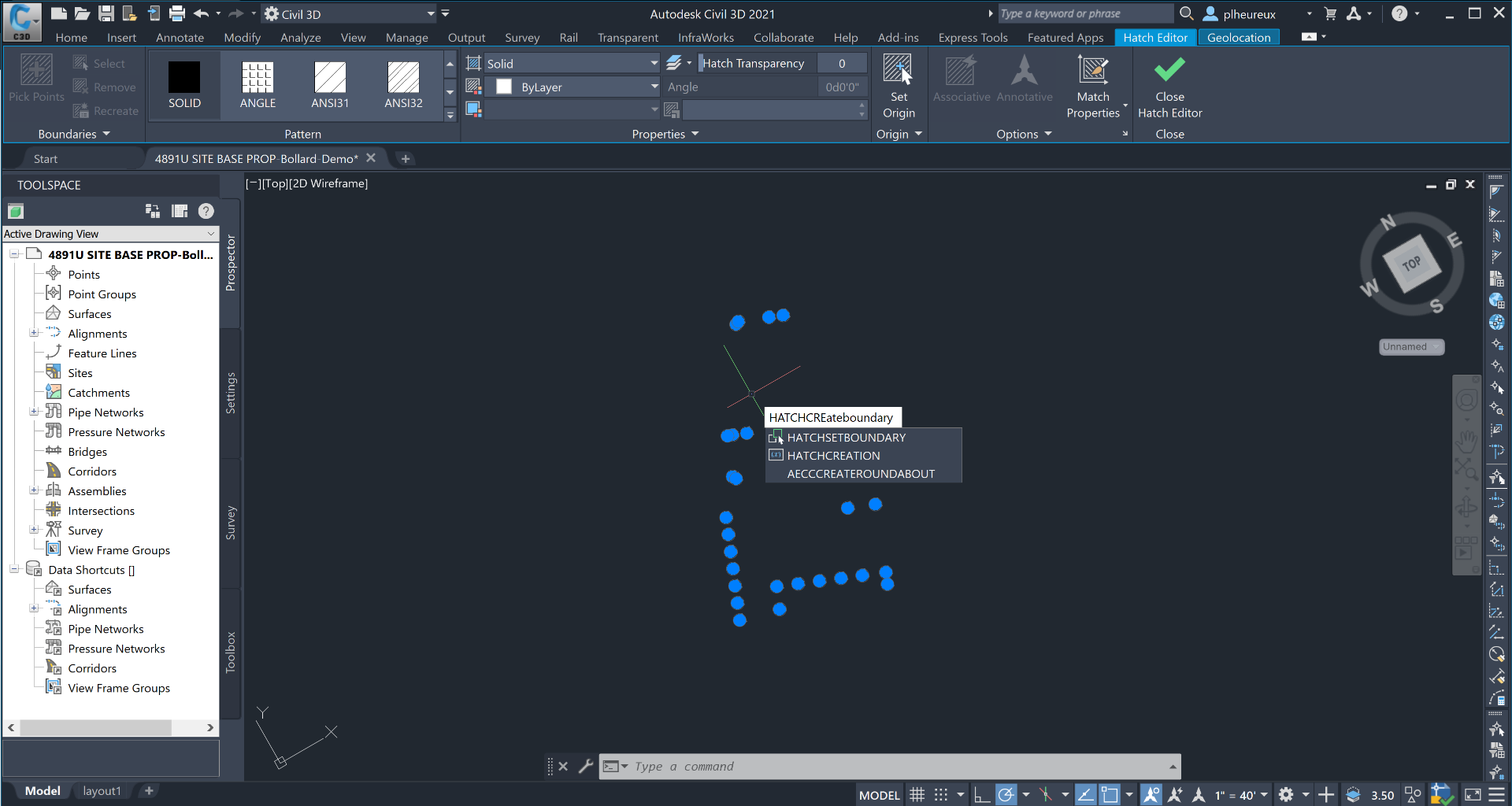The image size is (1512, 806).
Task: Close the command line with X icon
Action: [563, 766]
